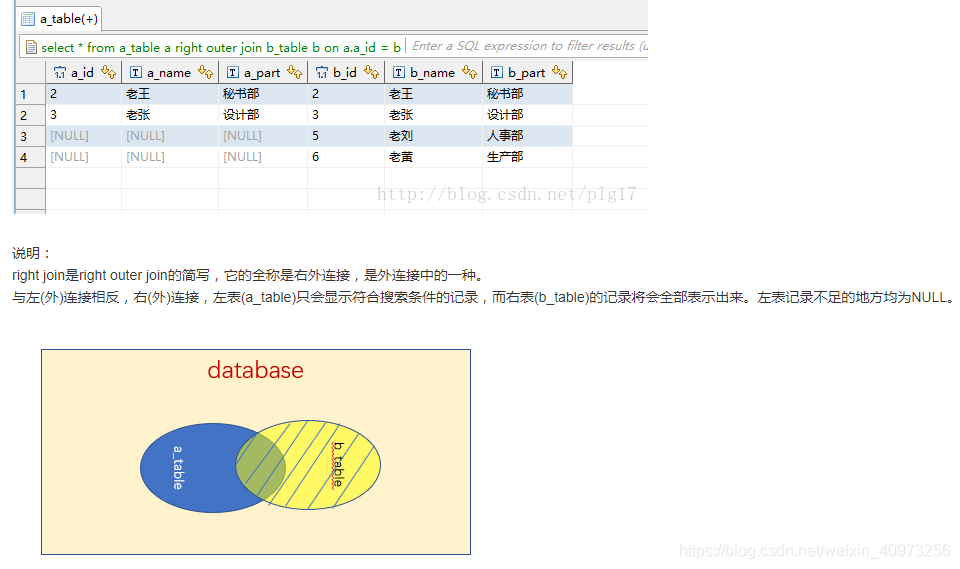The width and height of the screenshot is (960, 569).
Task: Select row number 4 header
Action: coord(31,157)
